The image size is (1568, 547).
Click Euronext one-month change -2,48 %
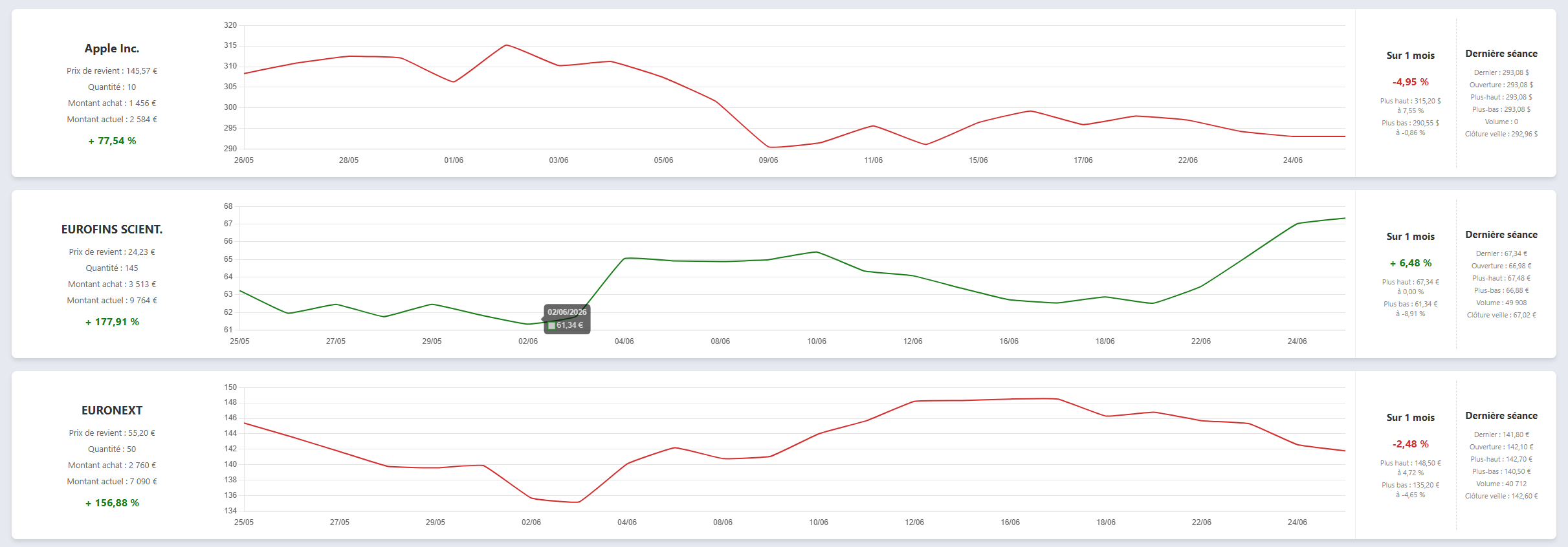[x=1411, y=444]
